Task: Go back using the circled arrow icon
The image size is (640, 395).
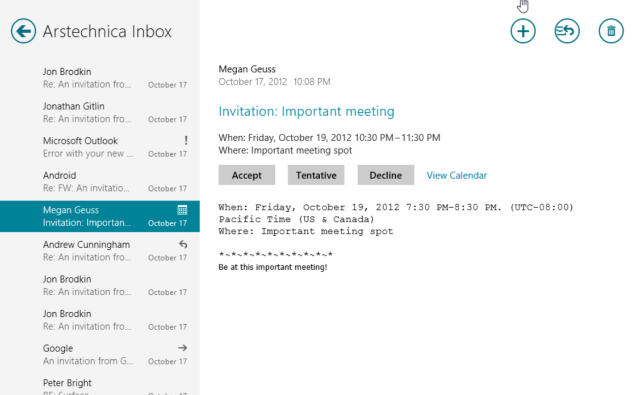Action: (x=23, y=31)
